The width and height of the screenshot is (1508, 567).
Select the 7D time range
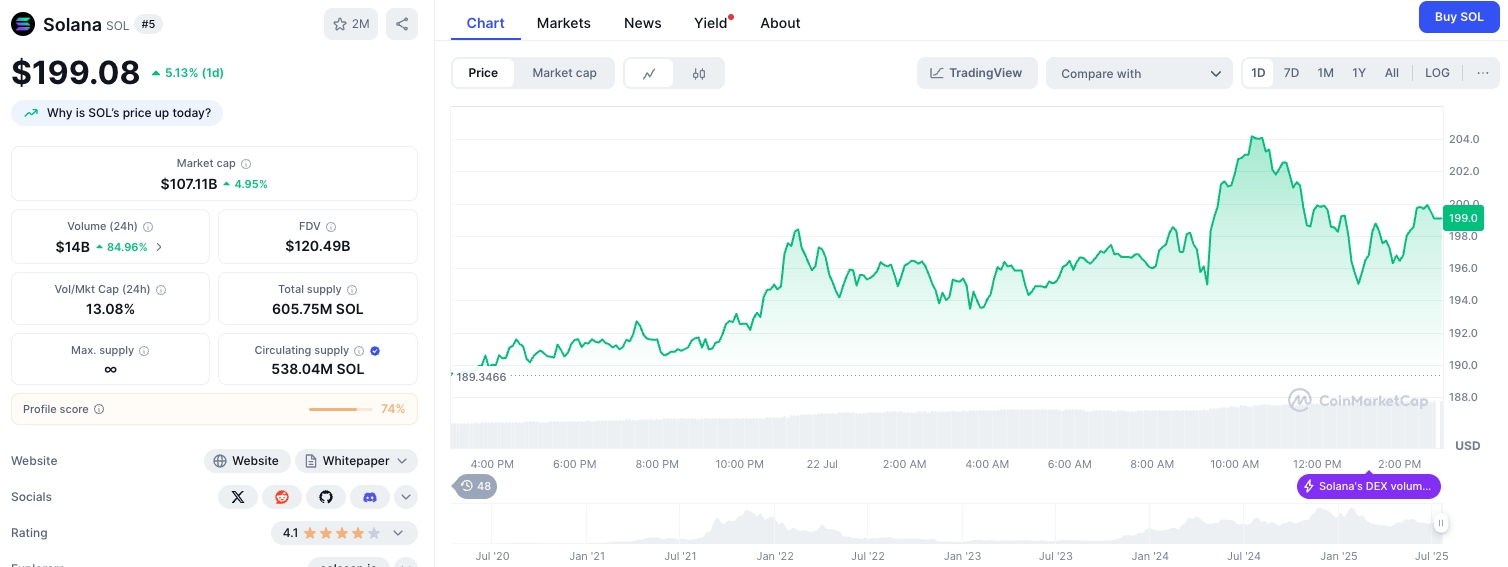[1291, 73]
